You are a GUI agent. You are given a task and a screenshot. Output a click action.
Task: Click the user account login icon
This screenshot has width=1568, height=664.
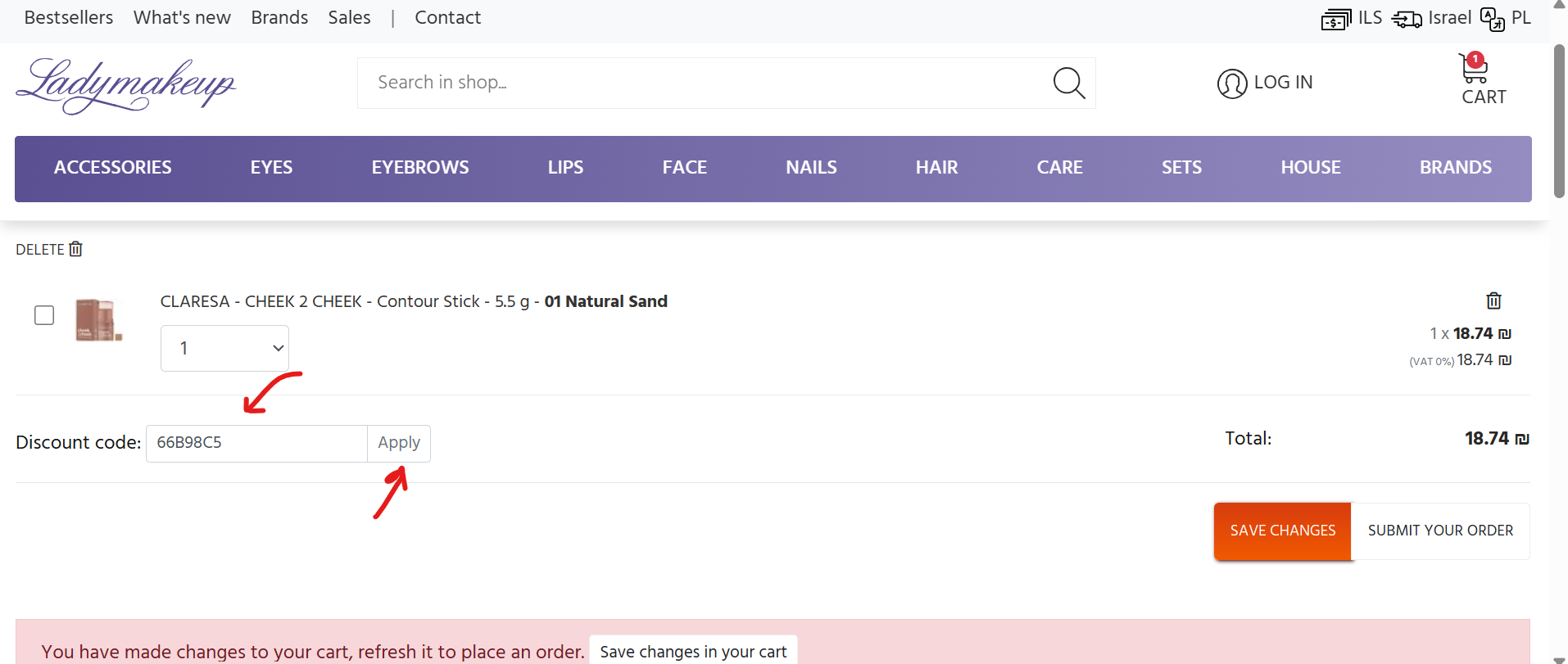tap(1231, 84)
